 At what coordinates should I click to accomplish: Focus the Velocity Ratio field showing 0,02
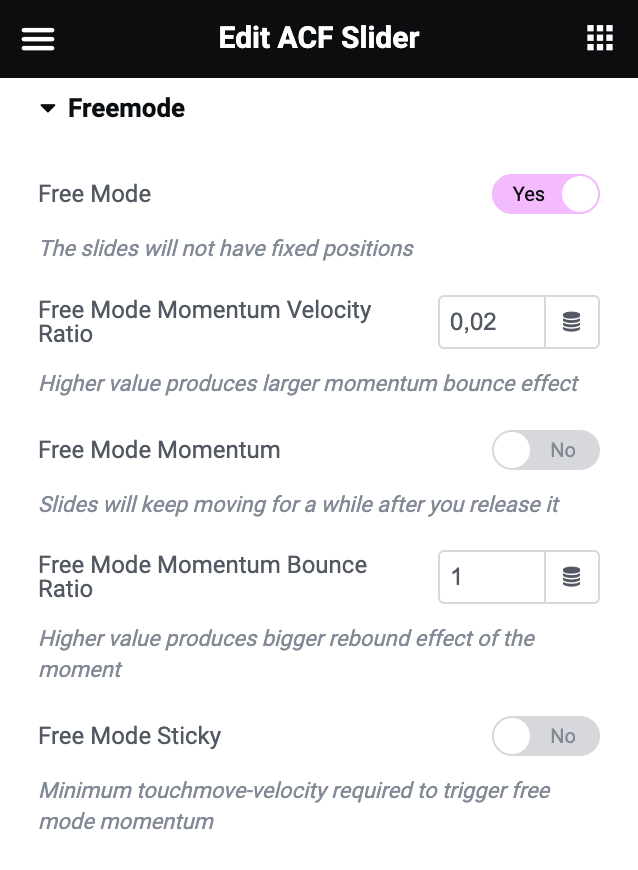coord(492,322)
